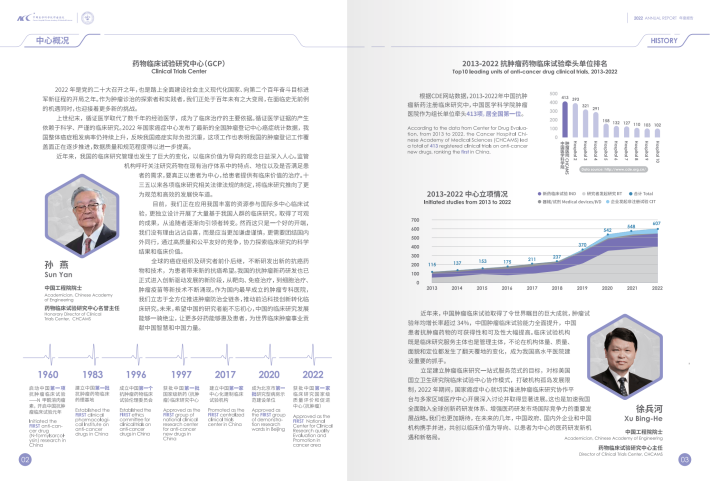Click the Clinical Trials Center subtitle
The width and height of the screenshot is (710, 481).
coord(179,72)
